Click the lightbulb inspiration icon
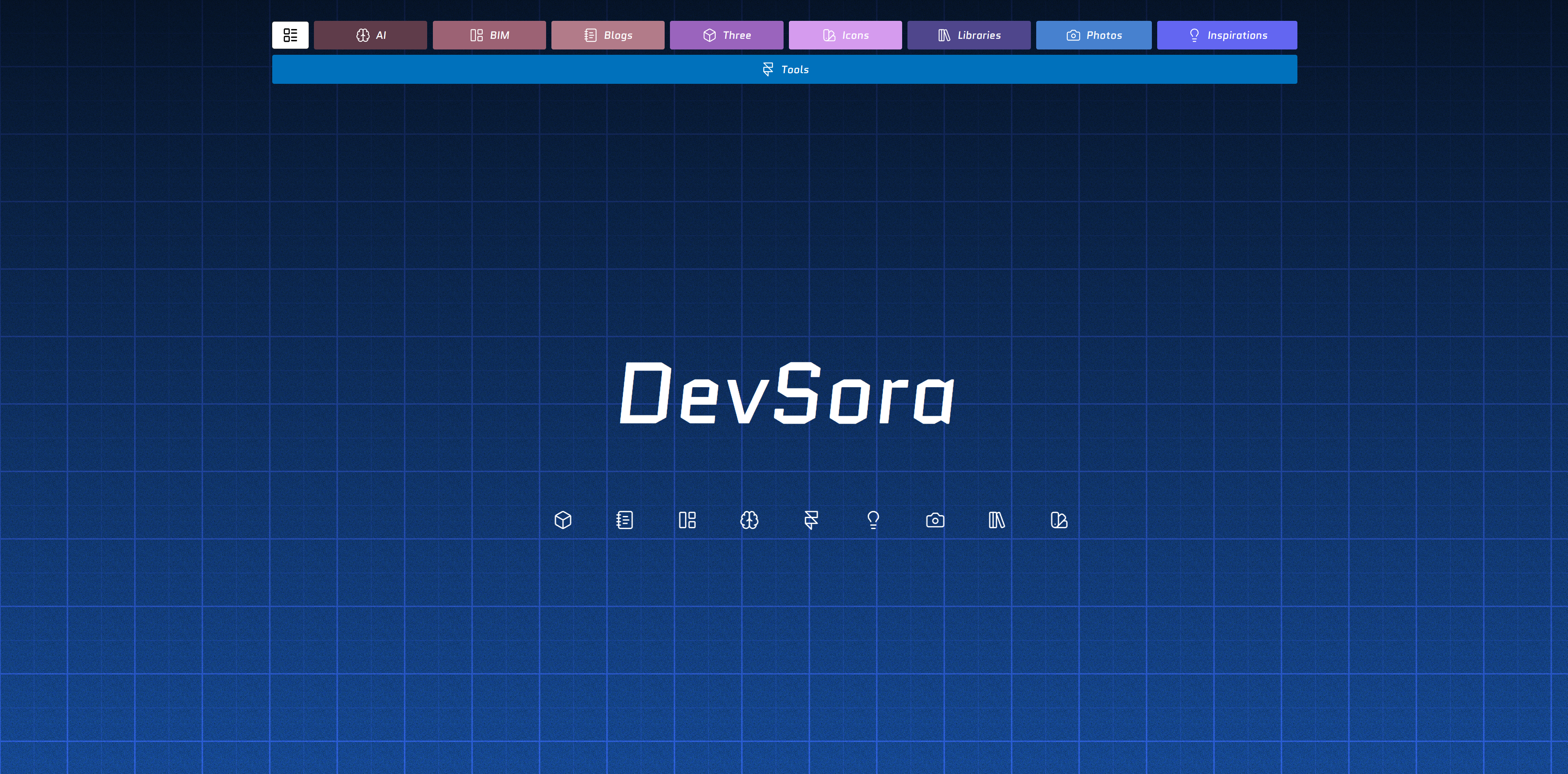1568x774 pixels. pos(873,519)
